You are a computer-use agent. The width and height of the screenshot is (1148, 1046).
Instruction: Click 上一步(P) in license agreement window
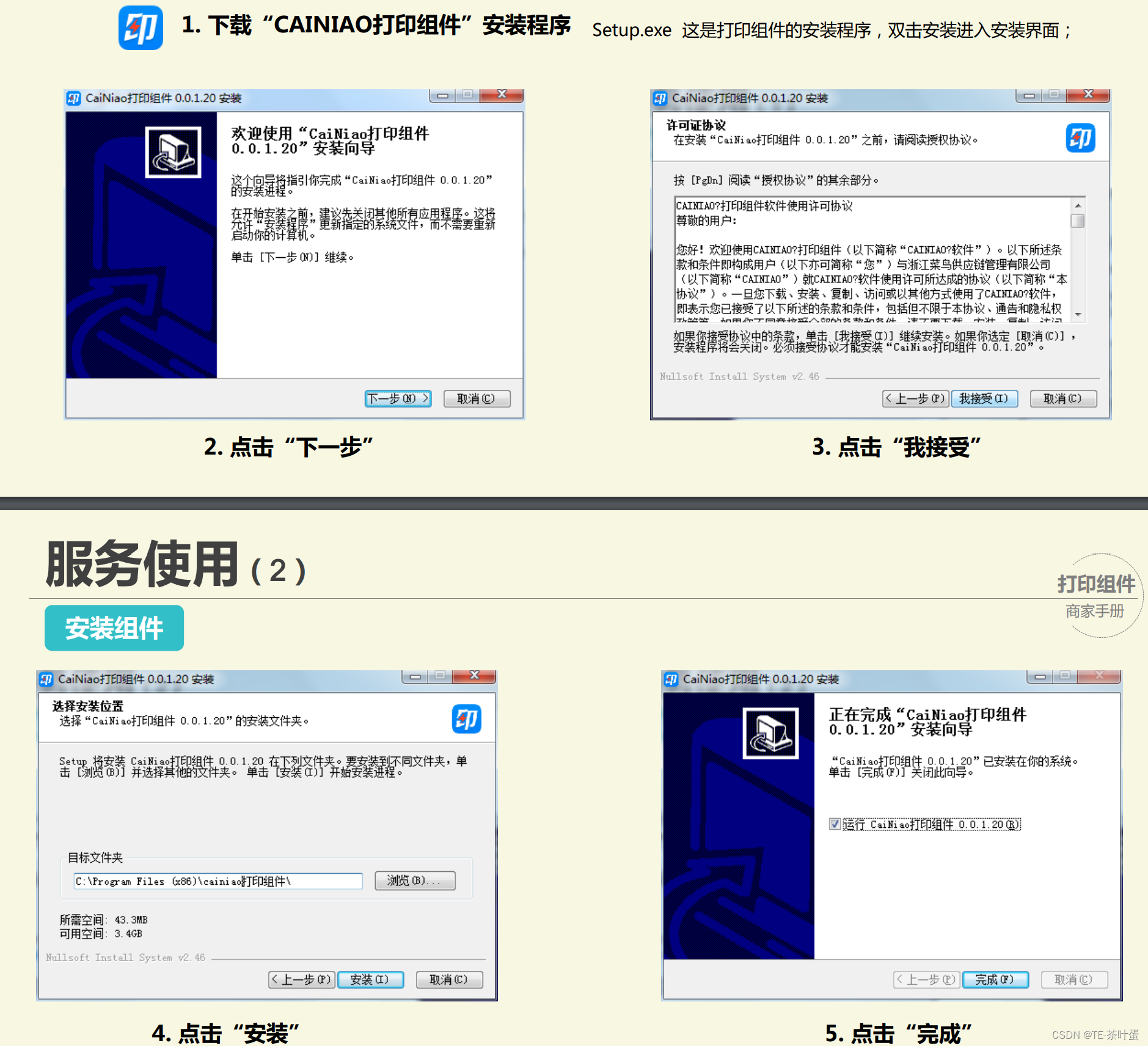[916, 398]
